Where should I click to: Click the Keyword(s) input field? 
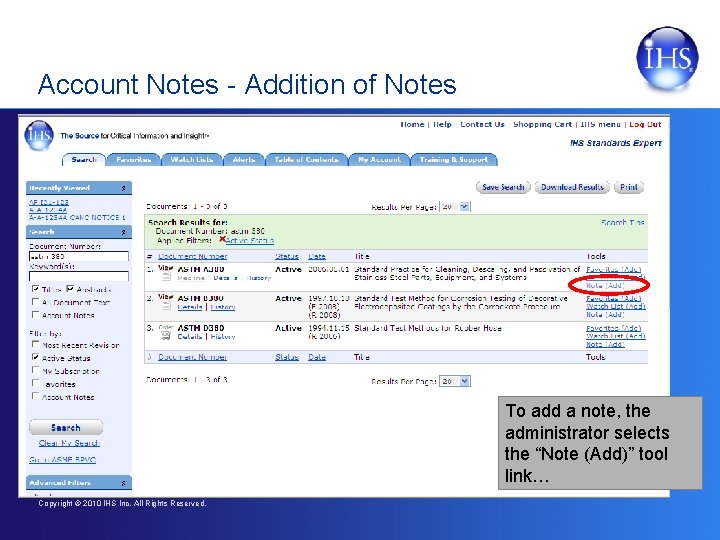(x=79, y=276)
